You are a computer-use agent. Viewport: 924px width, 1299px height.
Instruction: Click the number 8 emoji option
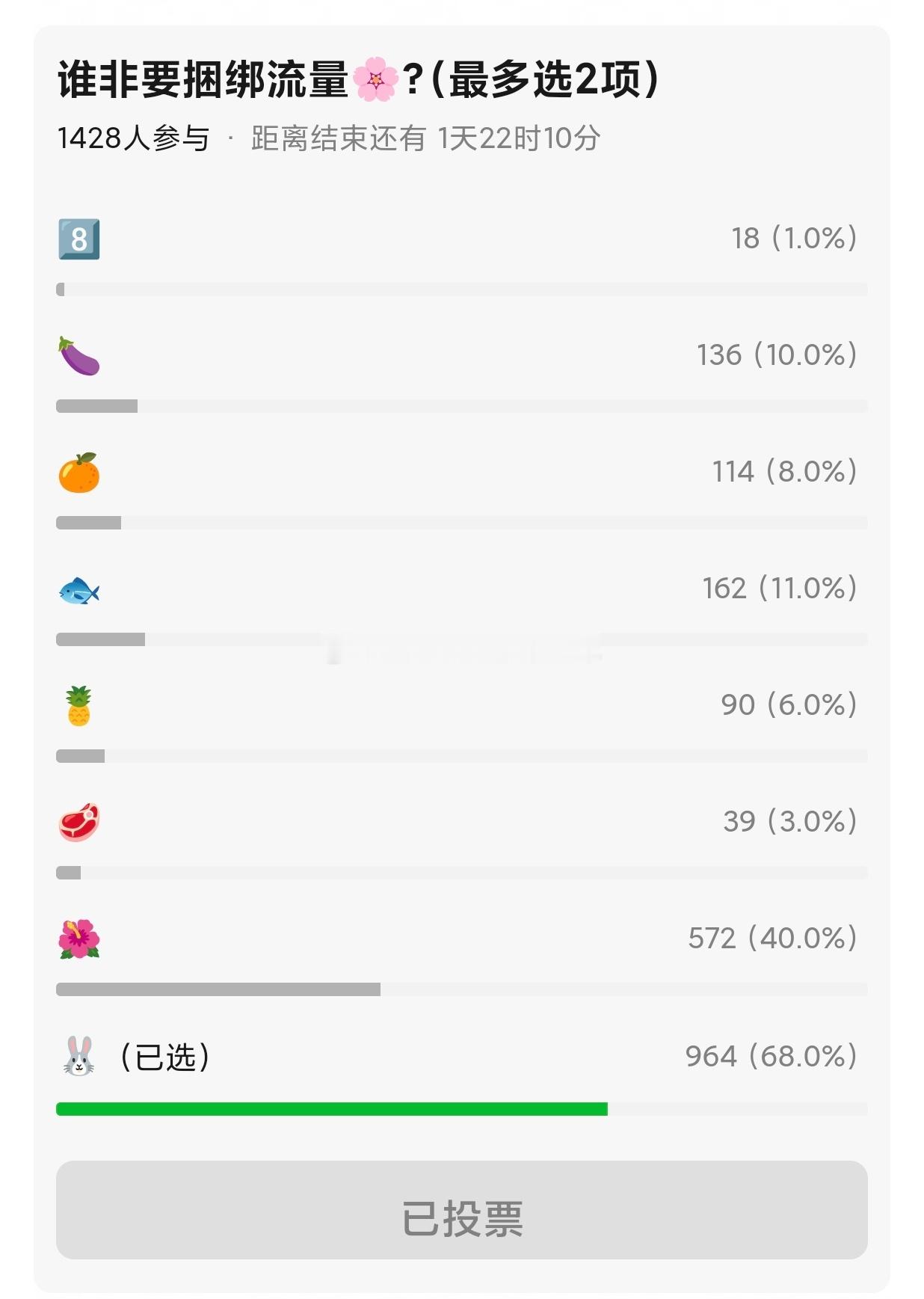click(x=79, y=239)
